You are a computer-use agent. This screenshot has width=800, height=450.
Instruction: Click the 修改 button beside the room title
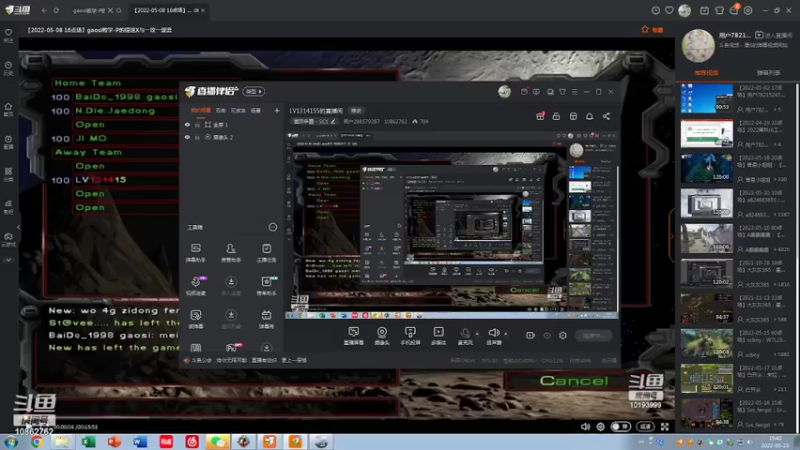[x=356, y=111]
